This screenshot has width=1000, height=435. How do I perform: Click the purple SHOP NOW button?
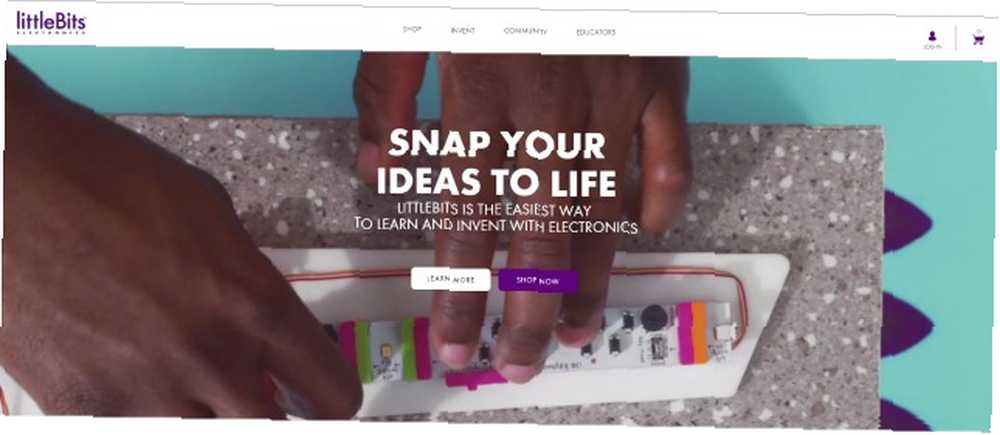point(538,281)
